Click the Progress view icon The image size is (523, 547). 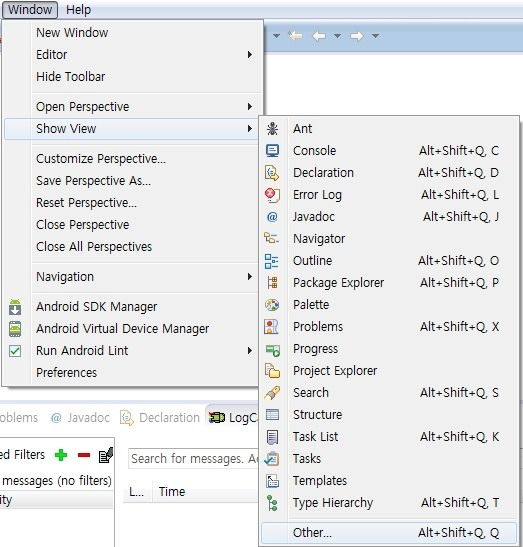[272, 350]
